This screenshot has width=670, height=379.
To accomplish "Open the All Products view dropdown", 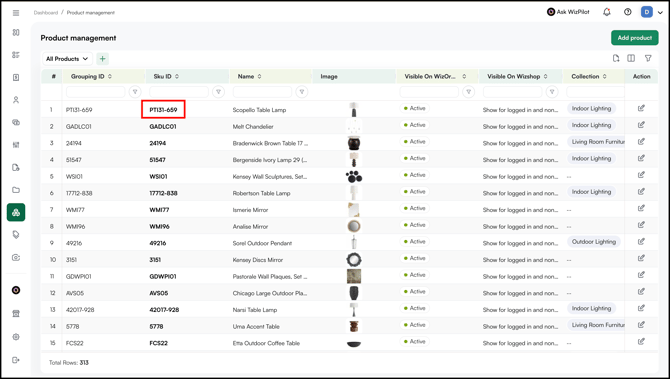I will click(x=67, y=59).
